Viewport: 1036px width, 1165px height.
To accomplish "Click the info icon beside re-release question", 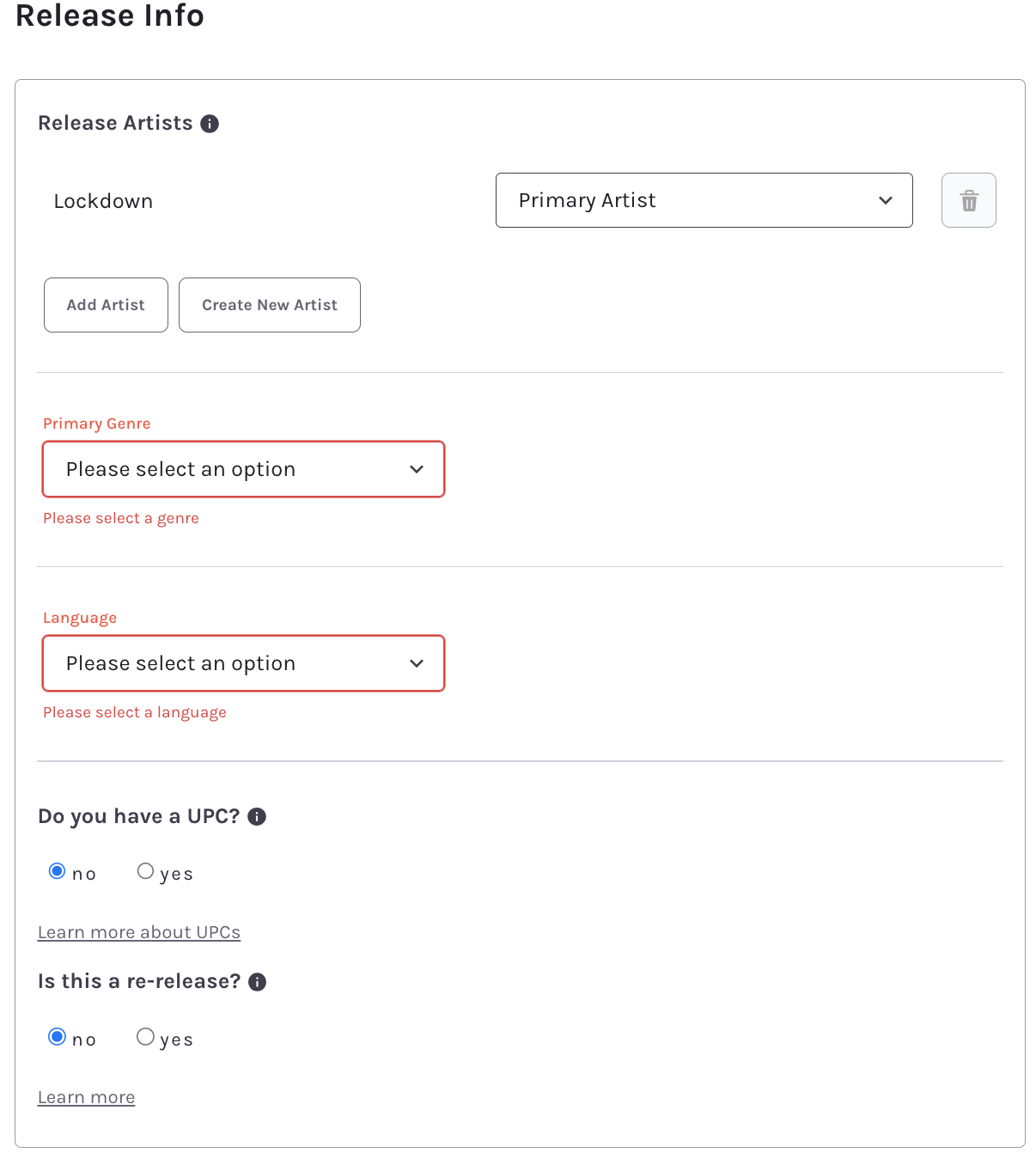I will pyautogui.click(x=258, y=982).
